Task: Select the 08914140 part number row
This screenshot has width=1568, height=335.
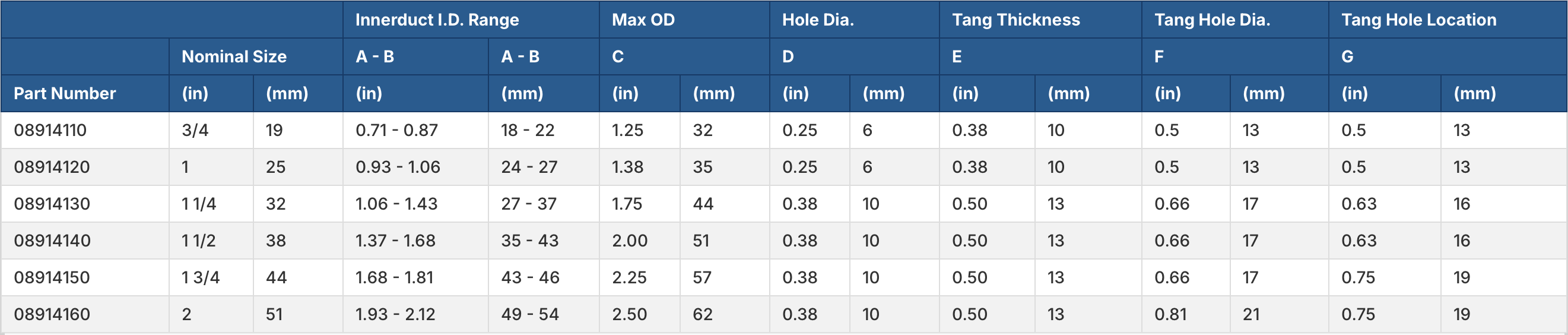Action: [52, 241]
